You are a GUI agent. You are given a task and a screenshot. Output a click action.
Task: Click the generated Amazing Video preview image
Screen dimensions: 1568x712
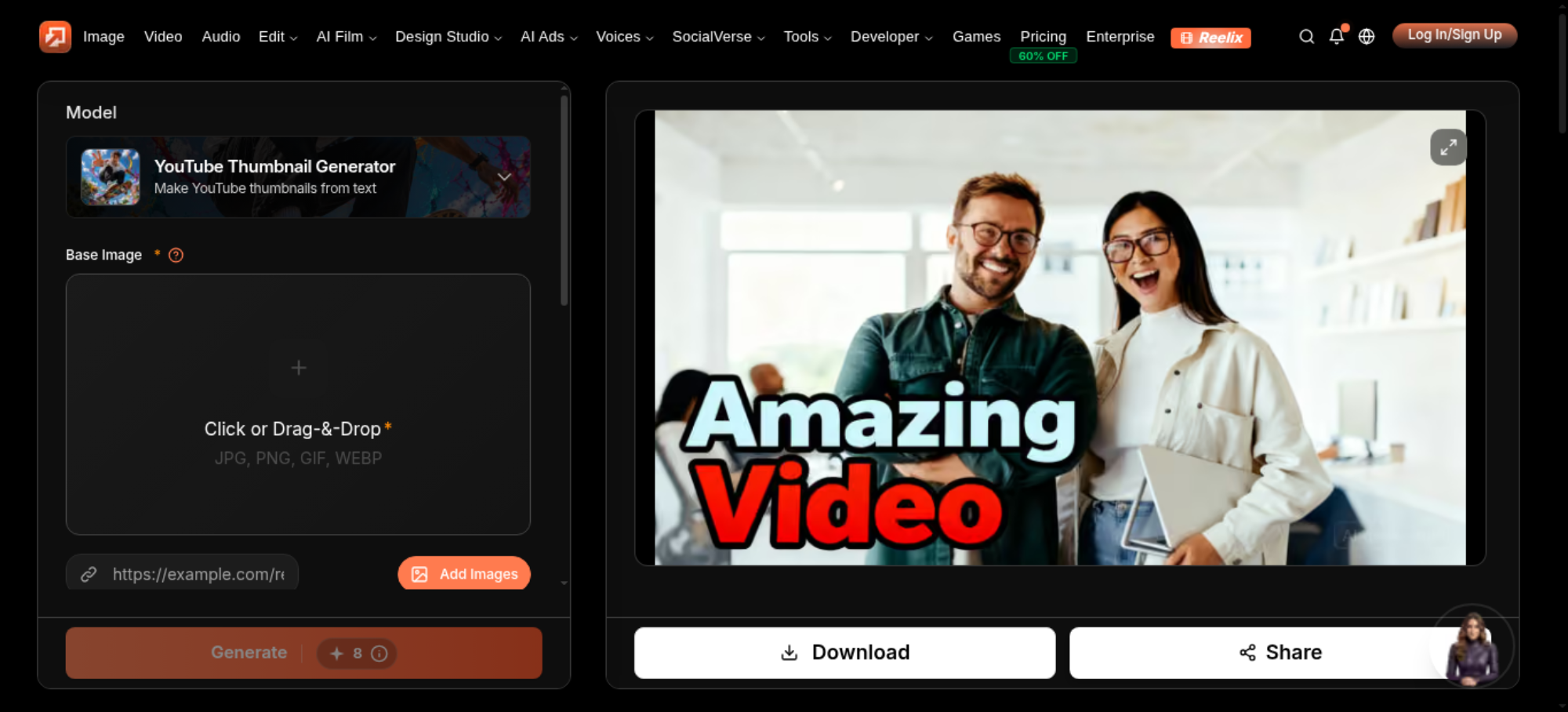click(x=1060, y=337)
